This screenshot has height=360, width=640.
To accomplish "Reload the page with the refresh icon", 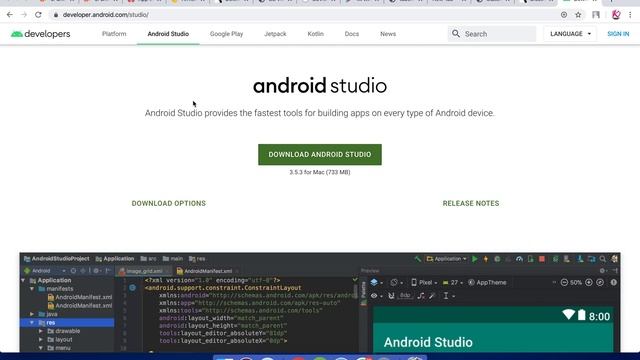I will (38, 15).
